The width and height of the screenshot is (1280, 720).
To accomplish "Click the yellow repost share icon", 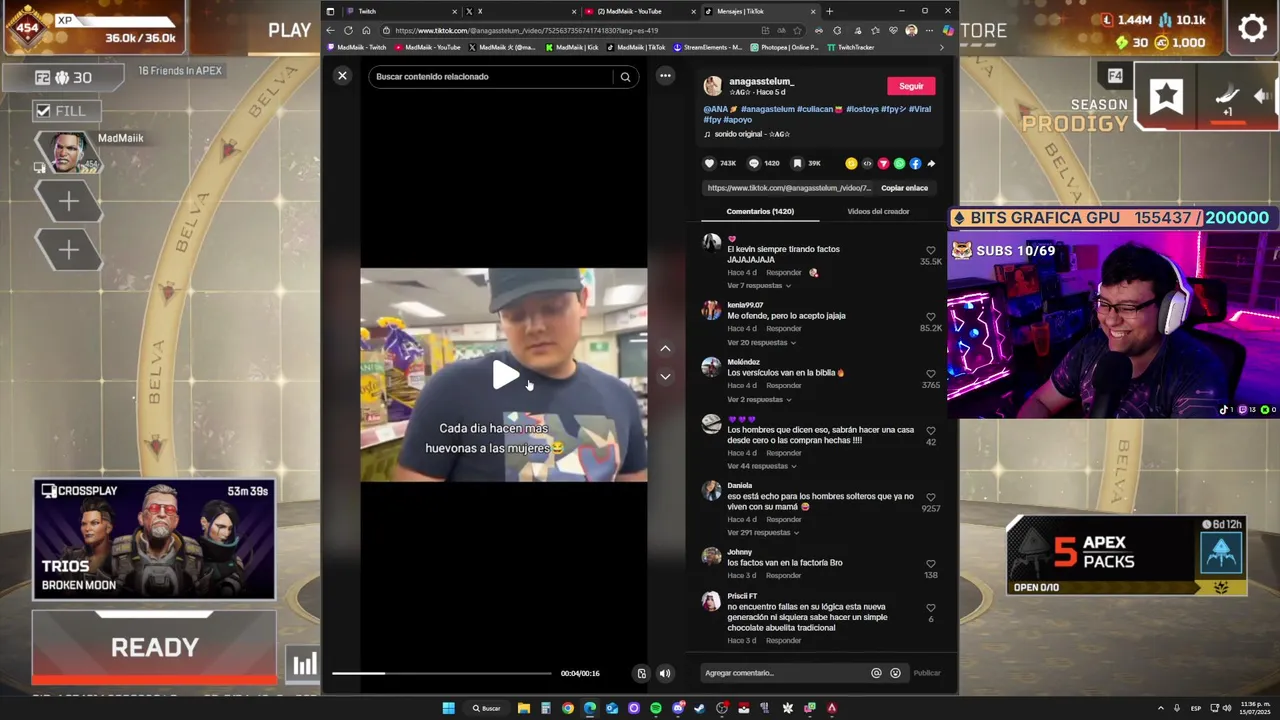I will pos(851,163).
